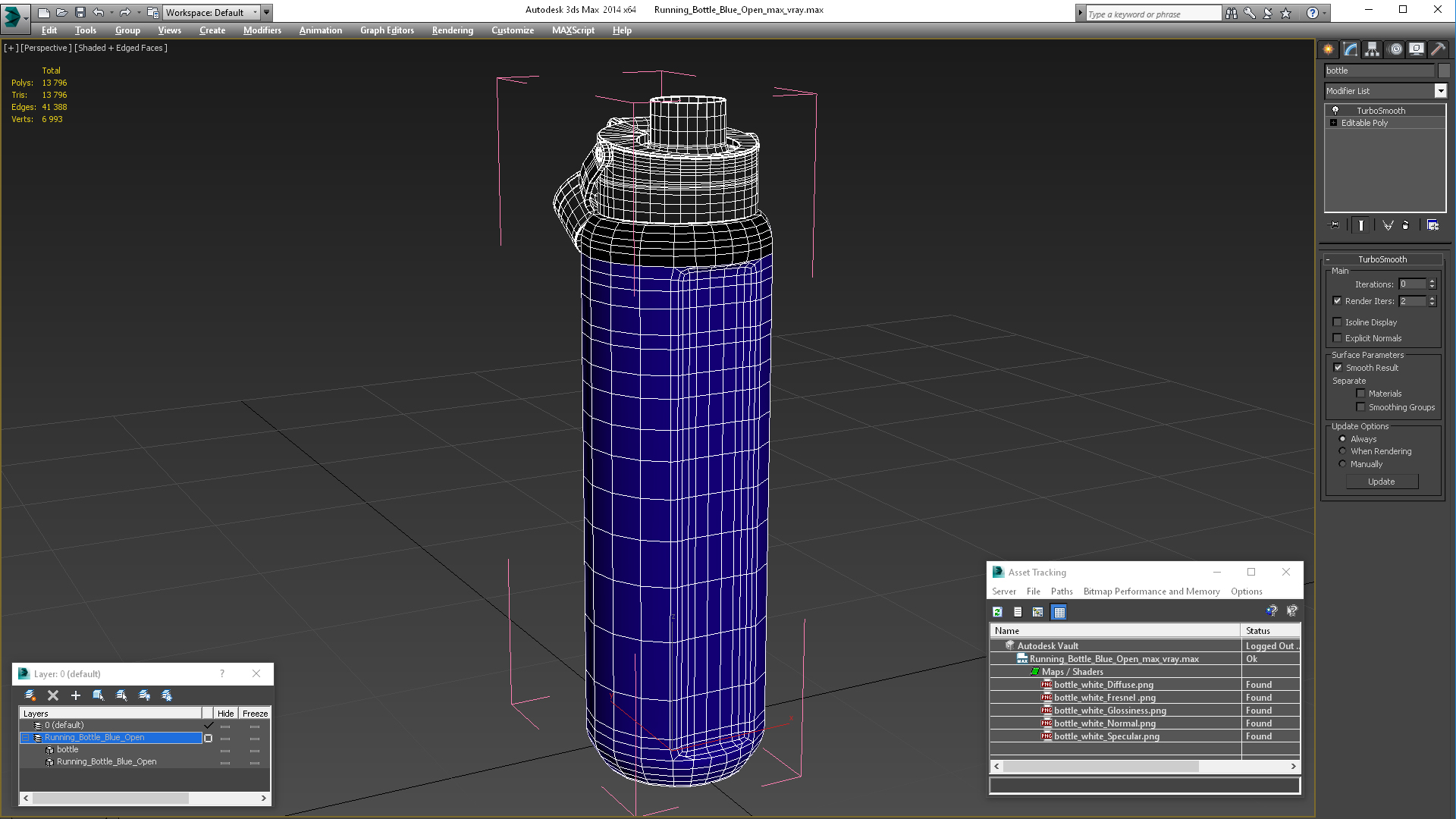The height and width of the screenshot is (819, 1456).
Task: Click Undo arrow in quick access toolbar
Action: tap(99, 12)
